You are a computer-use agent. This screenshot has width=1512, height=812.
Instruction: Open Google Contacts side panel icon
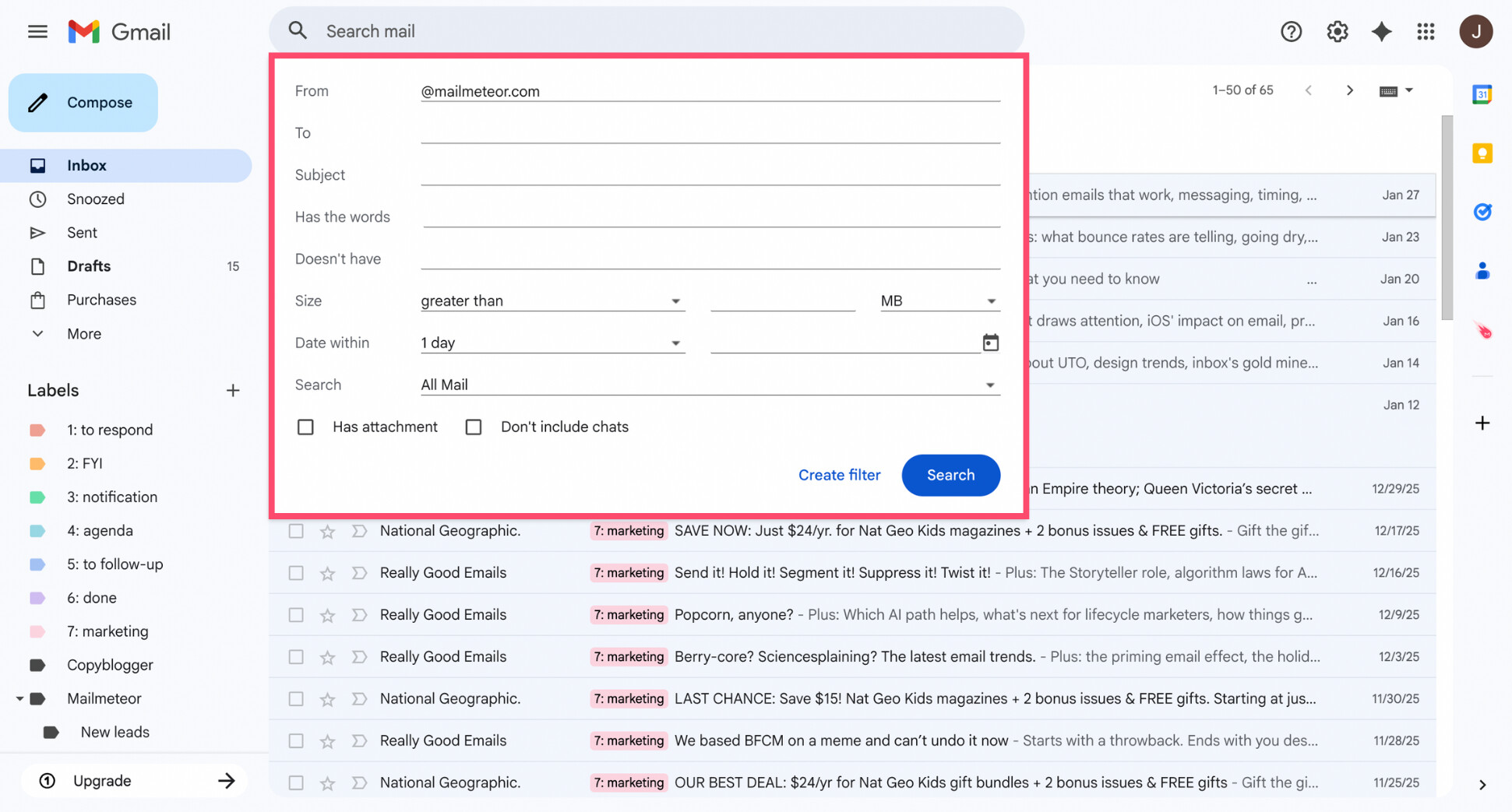tap(1482, 270)
